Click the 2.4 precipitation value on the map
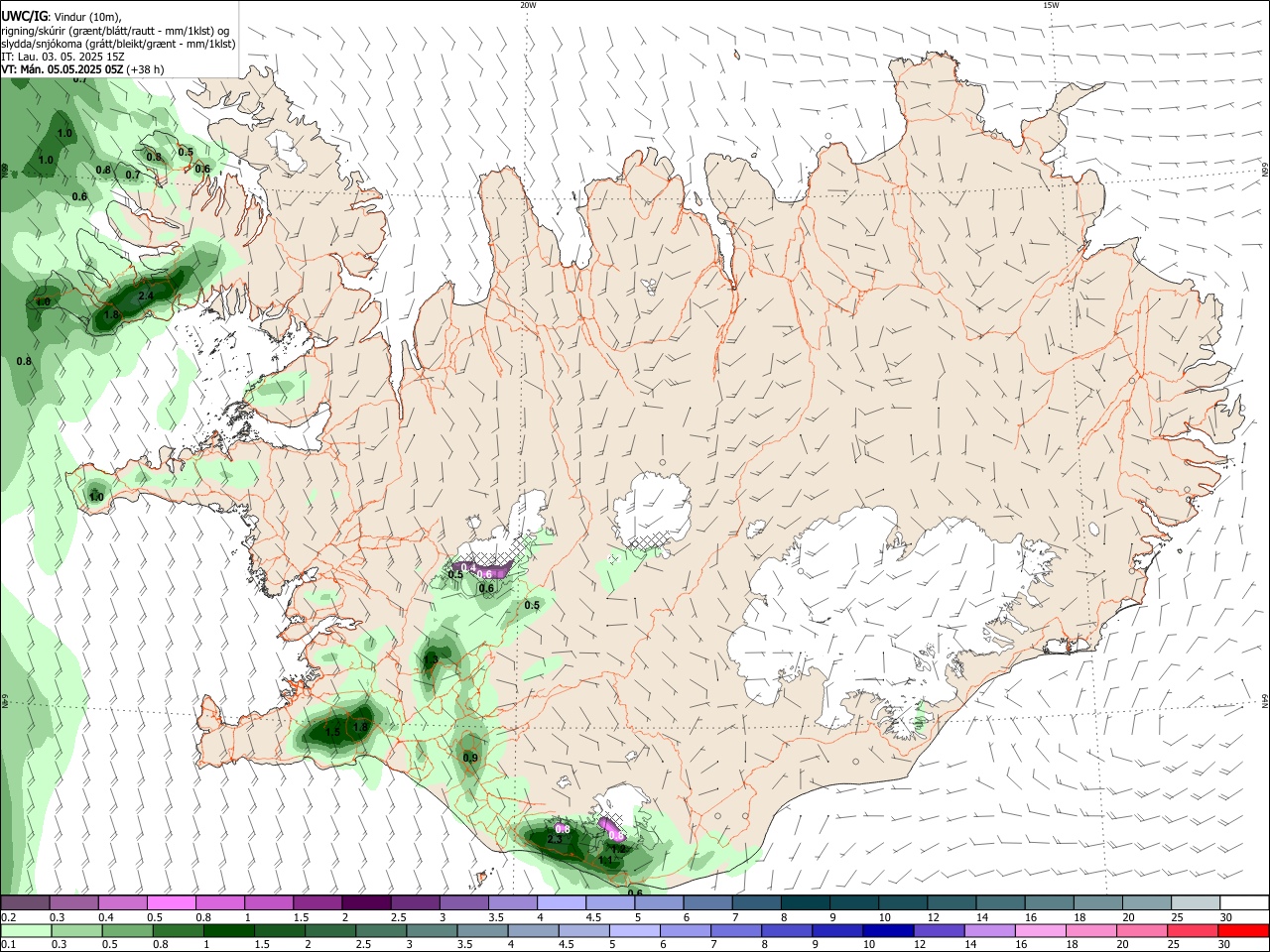The height and width of the screenshot is (952, 1270). click(145, 296)
